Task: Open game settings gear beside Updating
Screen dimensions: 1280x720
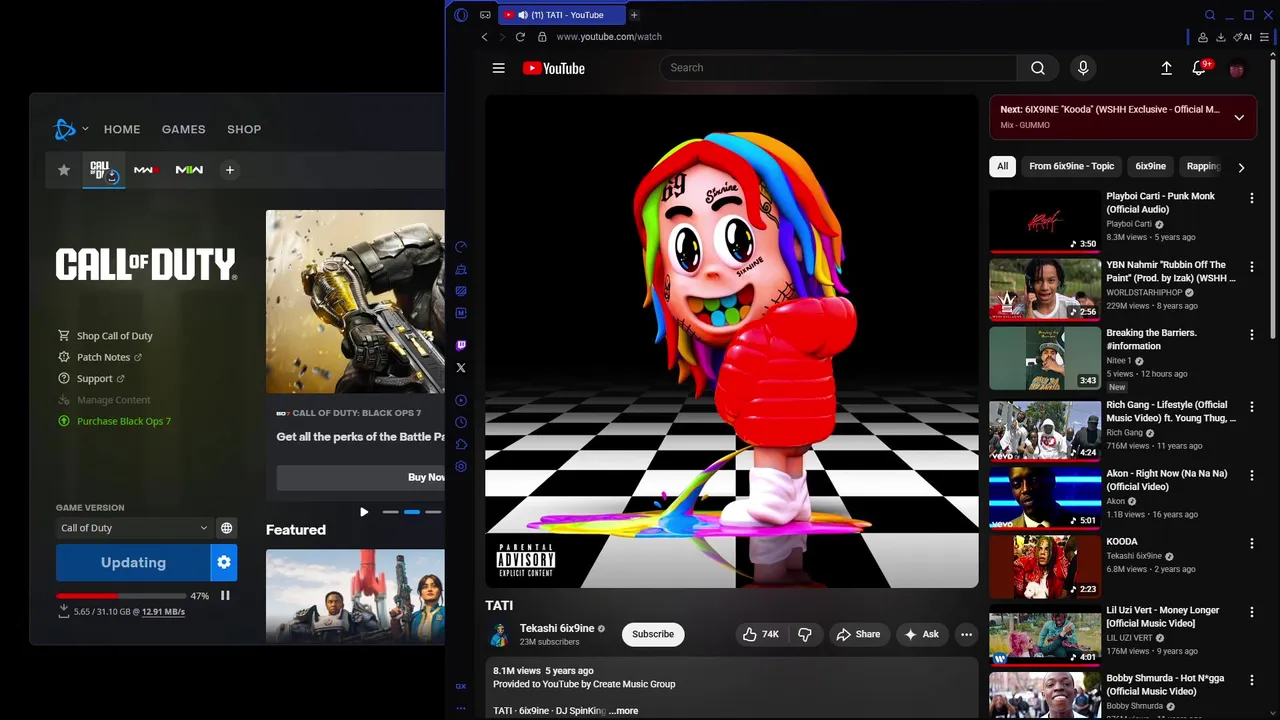Action: (224, 563)
